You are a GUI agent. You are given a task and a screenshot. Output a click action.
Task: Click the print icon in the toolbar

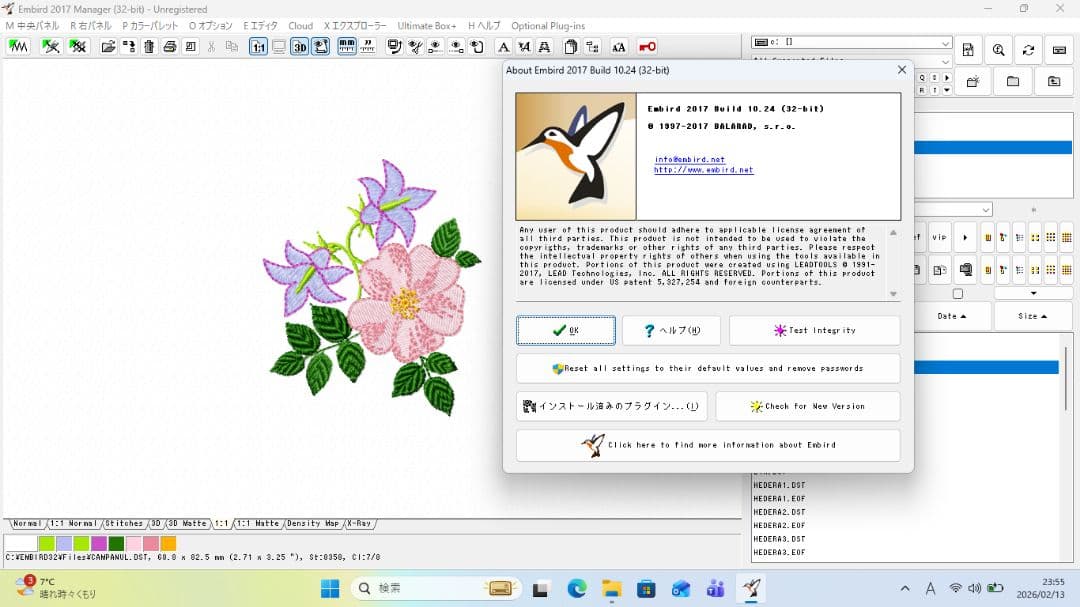(169, 46)
